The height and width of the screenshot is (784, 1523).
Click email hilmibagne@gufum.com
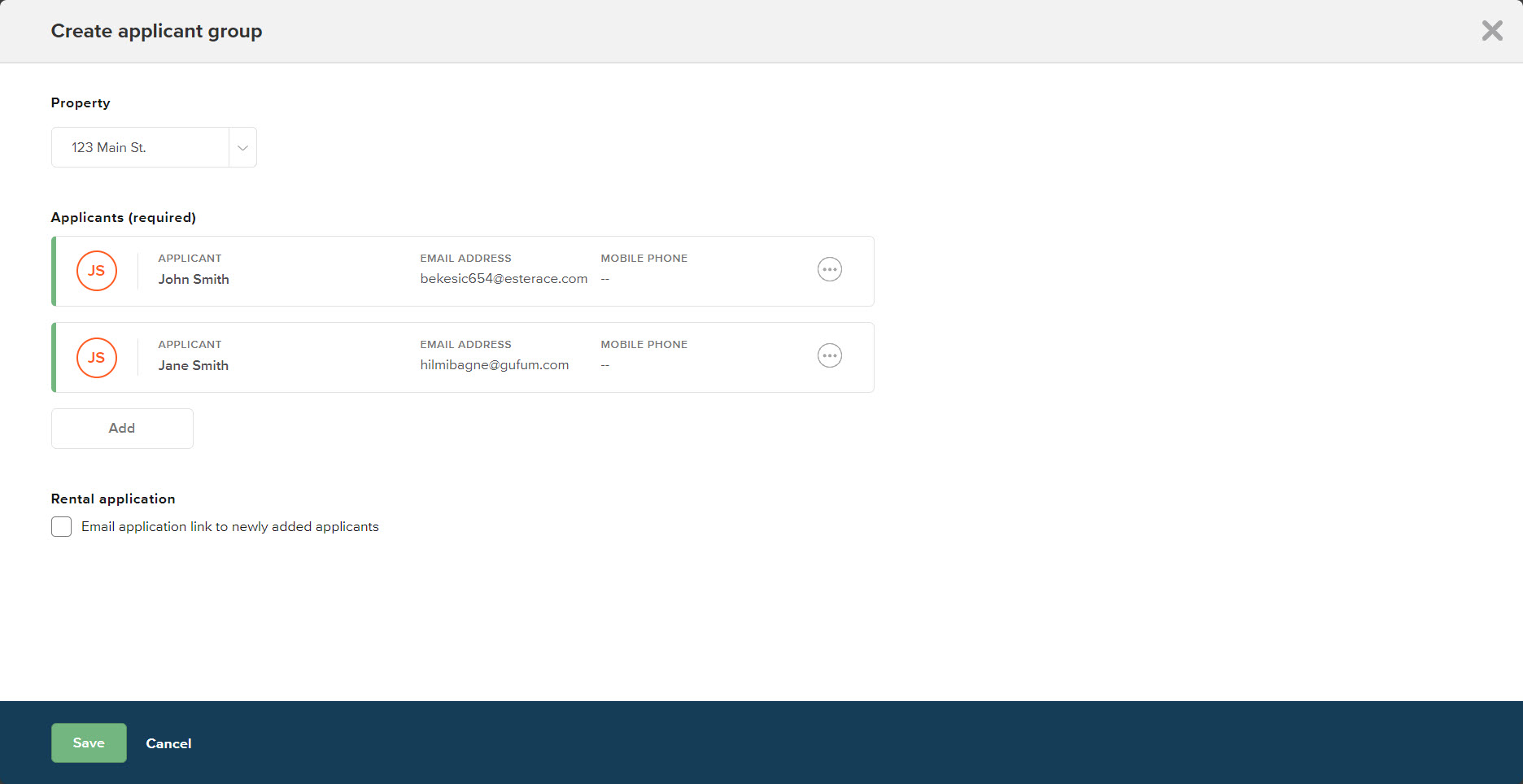pyautogui.click(x=495, y=364)
